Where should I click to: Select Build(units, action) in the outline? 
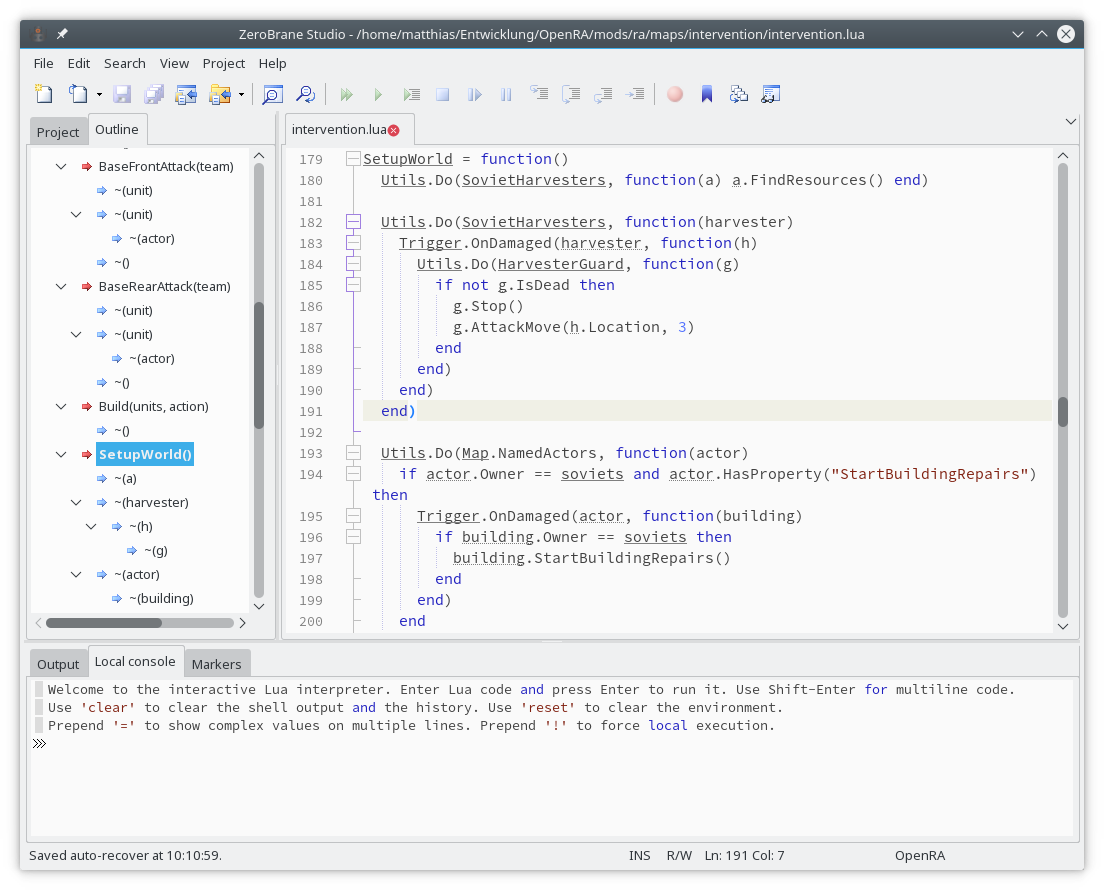click(153, 406)
